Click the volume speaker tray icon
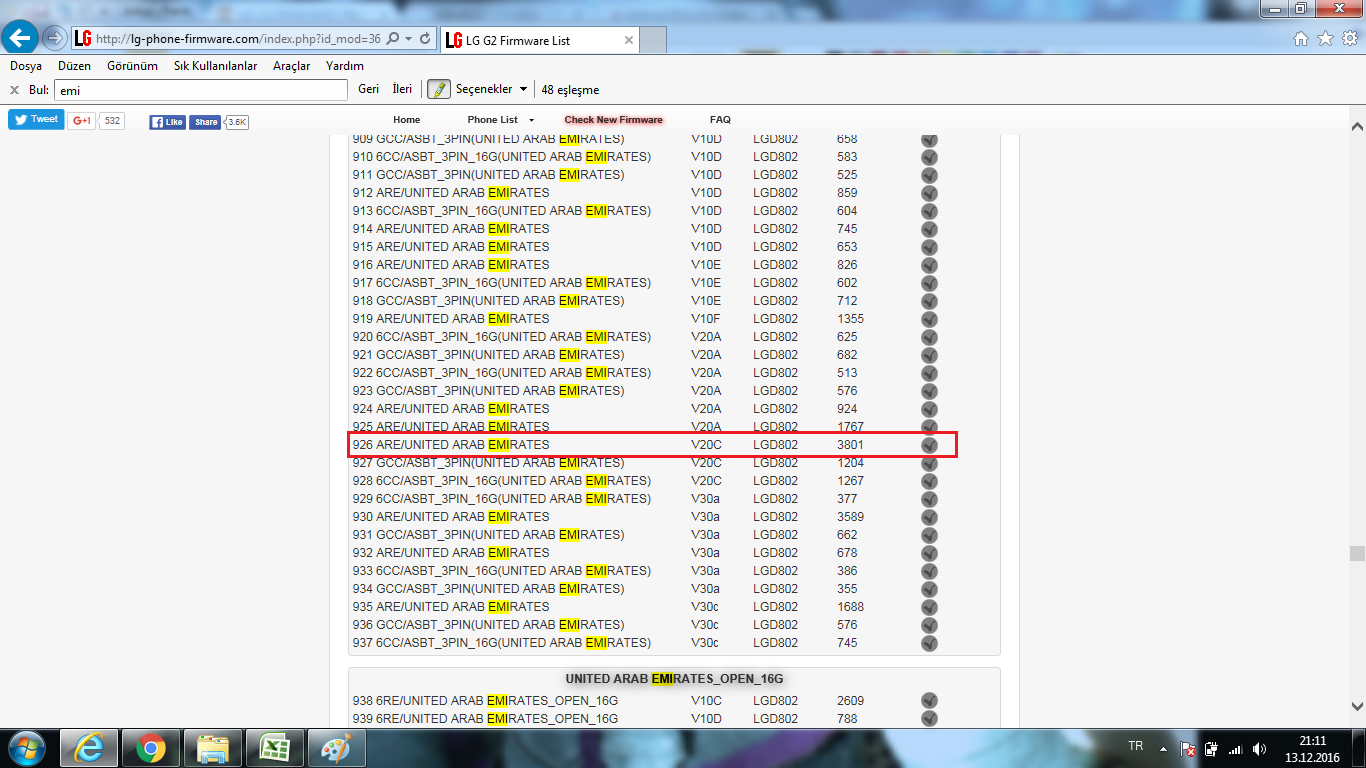The width and height of the screenshot is (1366, 768). coord(1259,748)
